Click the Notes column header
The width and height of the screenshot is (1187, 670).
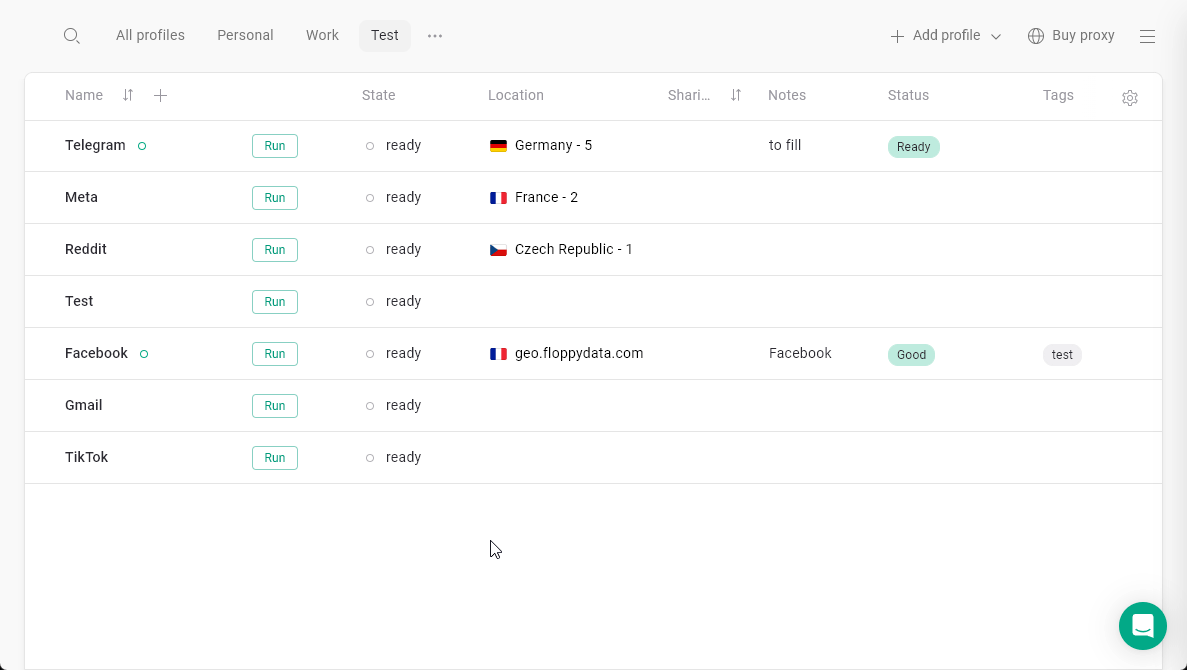(787, 95)
